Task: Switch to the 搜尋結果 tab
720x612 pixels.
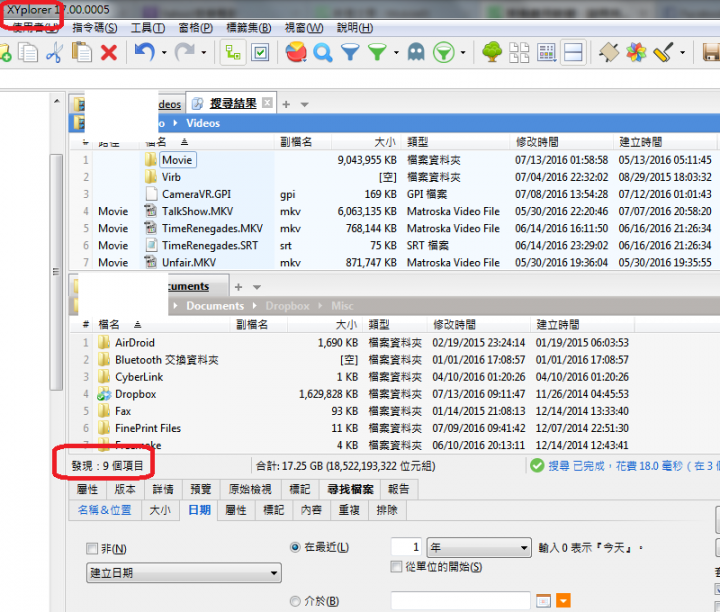Action: (233, 104)
